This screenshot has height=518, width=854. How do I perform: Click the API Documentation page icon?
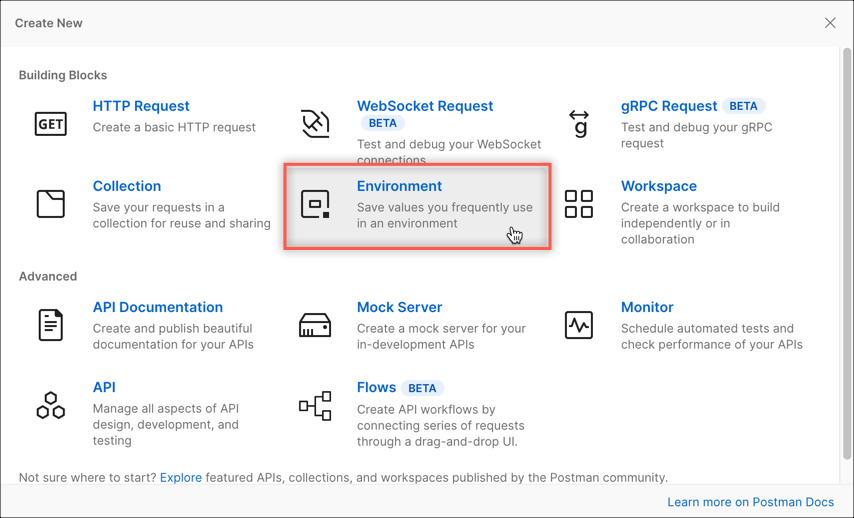[x=51, y=325]
